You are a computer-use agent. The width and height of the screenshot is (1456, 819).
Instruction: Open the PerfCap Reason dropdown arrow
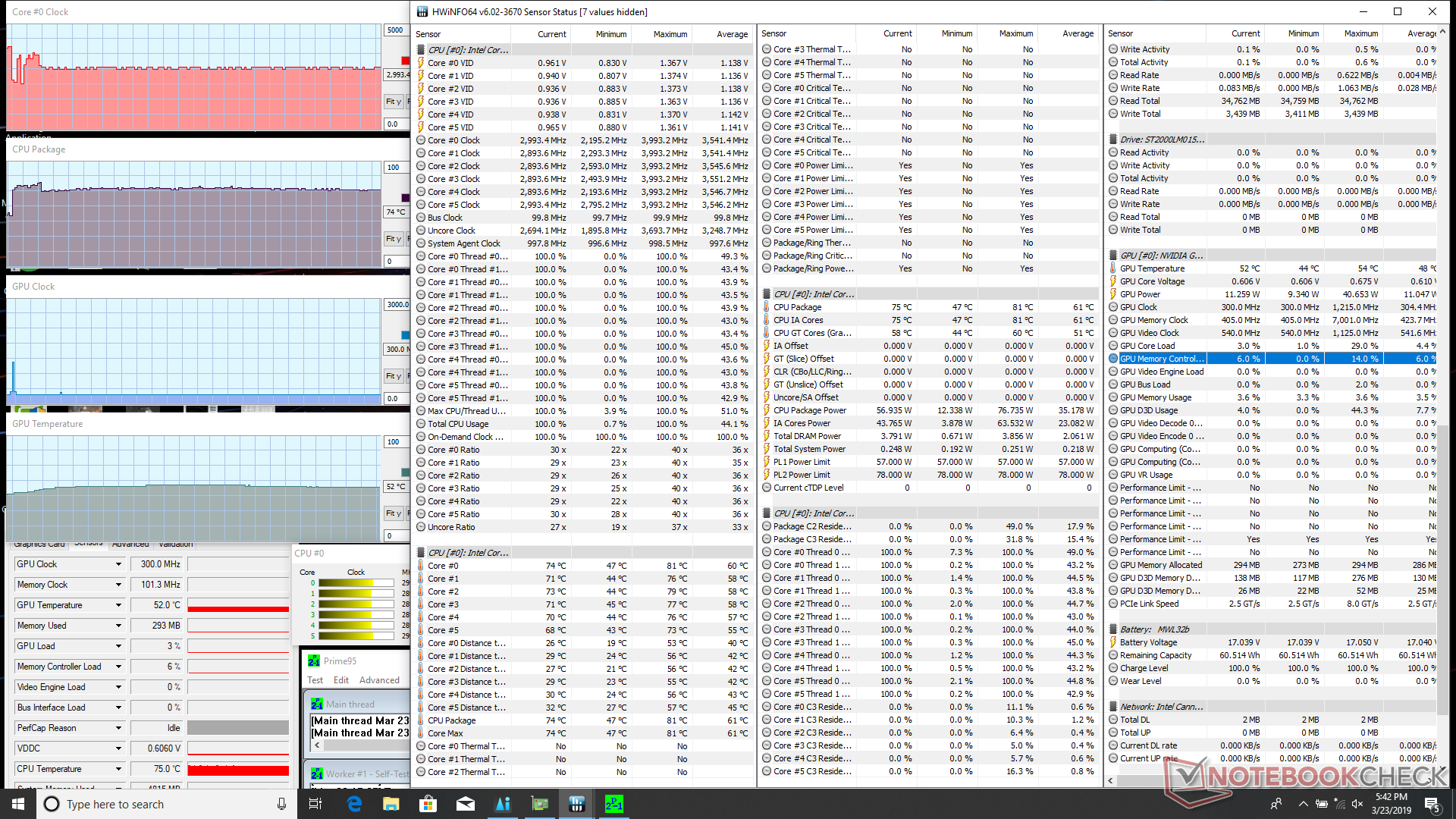(118, 728)
